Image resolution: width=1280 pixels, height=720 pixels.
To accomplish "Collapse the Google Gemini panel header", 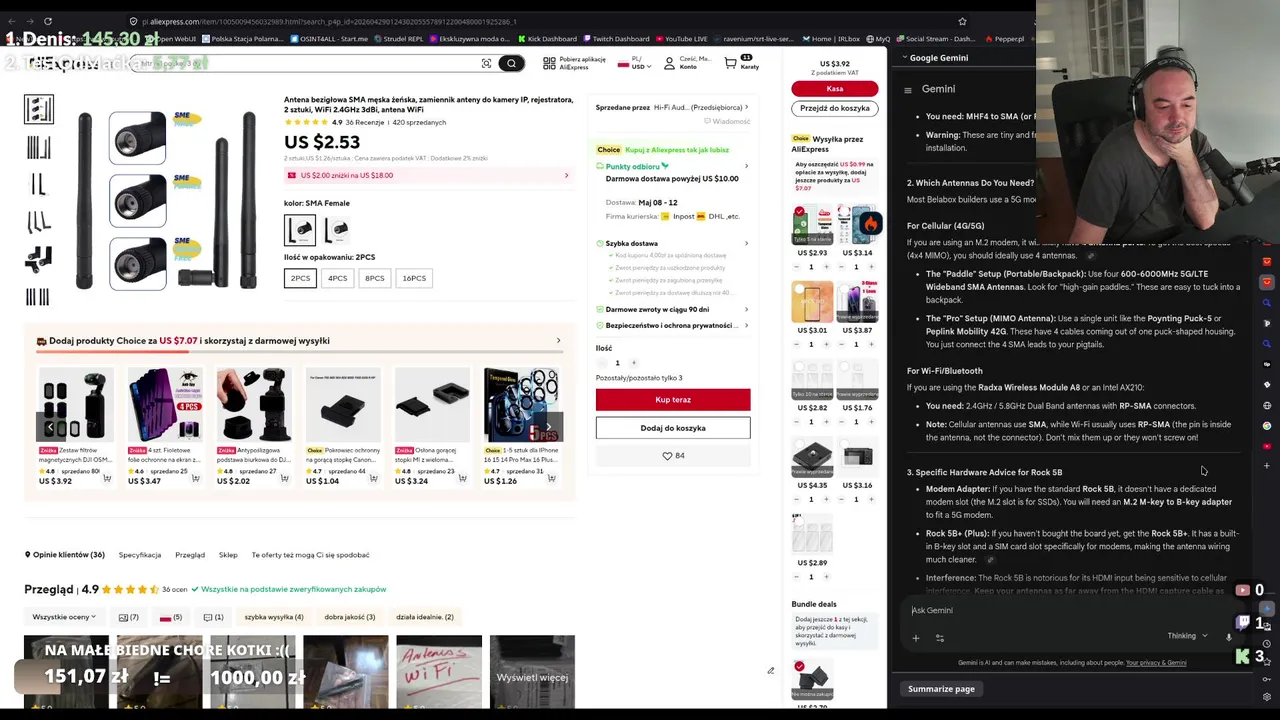I will (935, 58).
